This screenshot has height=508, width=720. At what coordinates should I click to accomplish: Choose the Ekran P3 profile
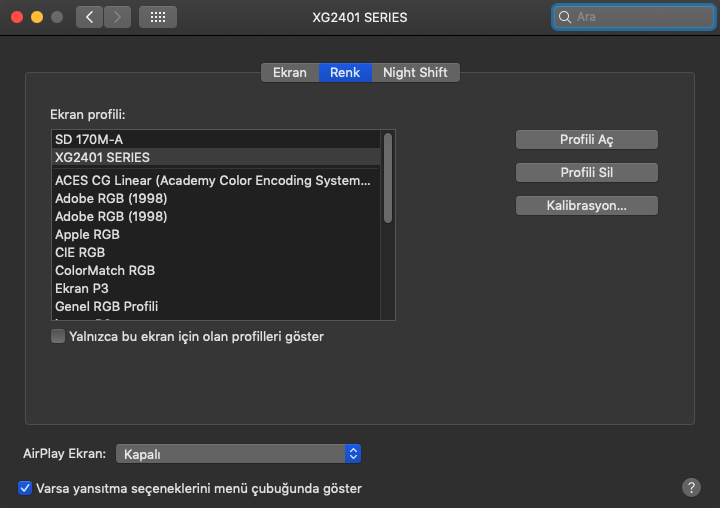83,288
